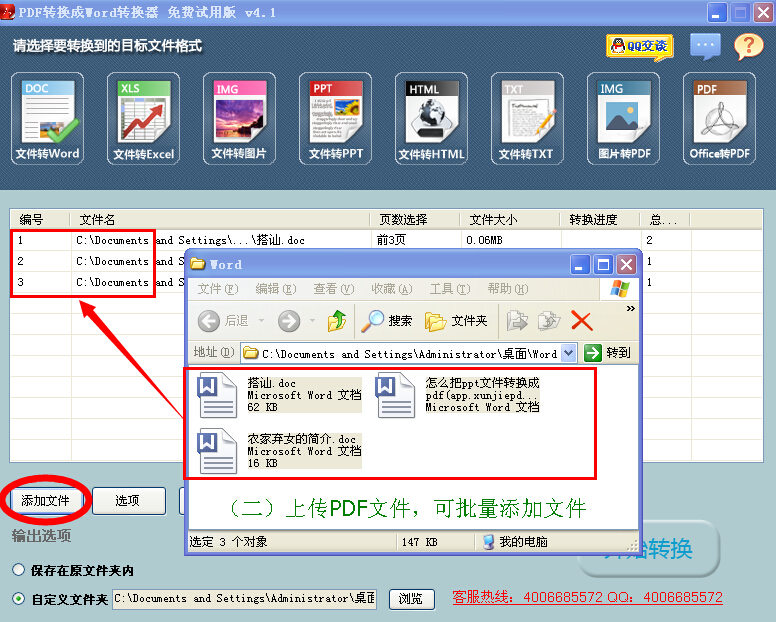Select 保存在原文件夹内 radio option
The width and height of the screenshot is (776, 622).
click(18, 570)
